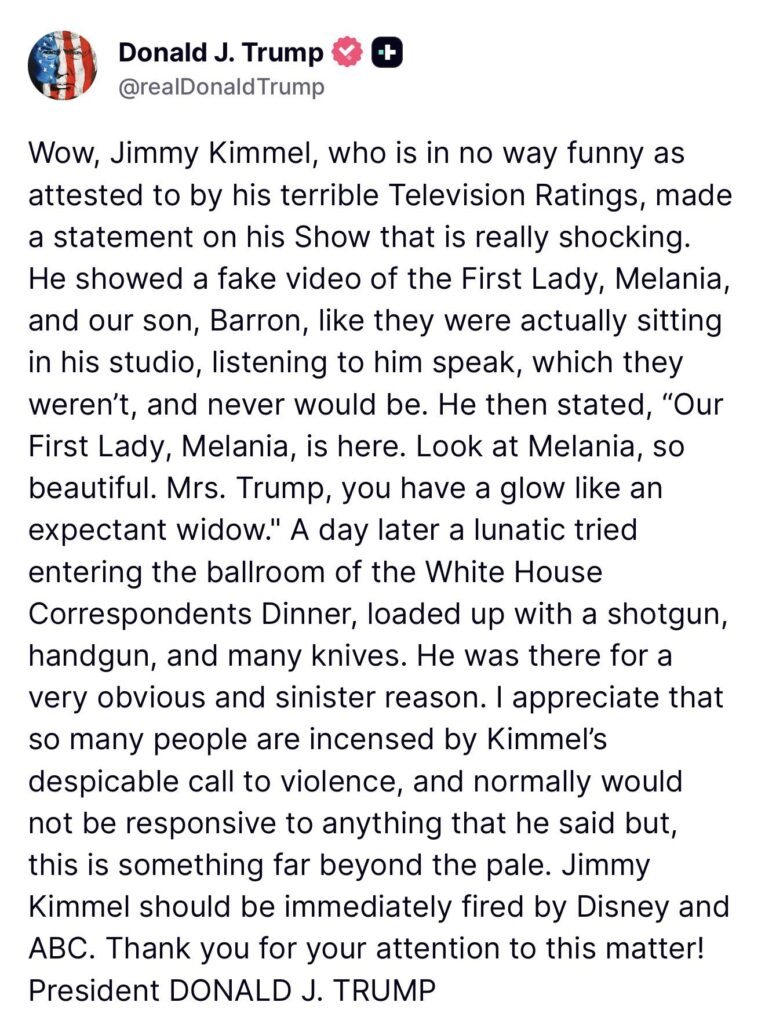Open the Donald J. Trump display name
Image resolution: width=765 pixels, height=1024 pixels.
click(221, 53)
